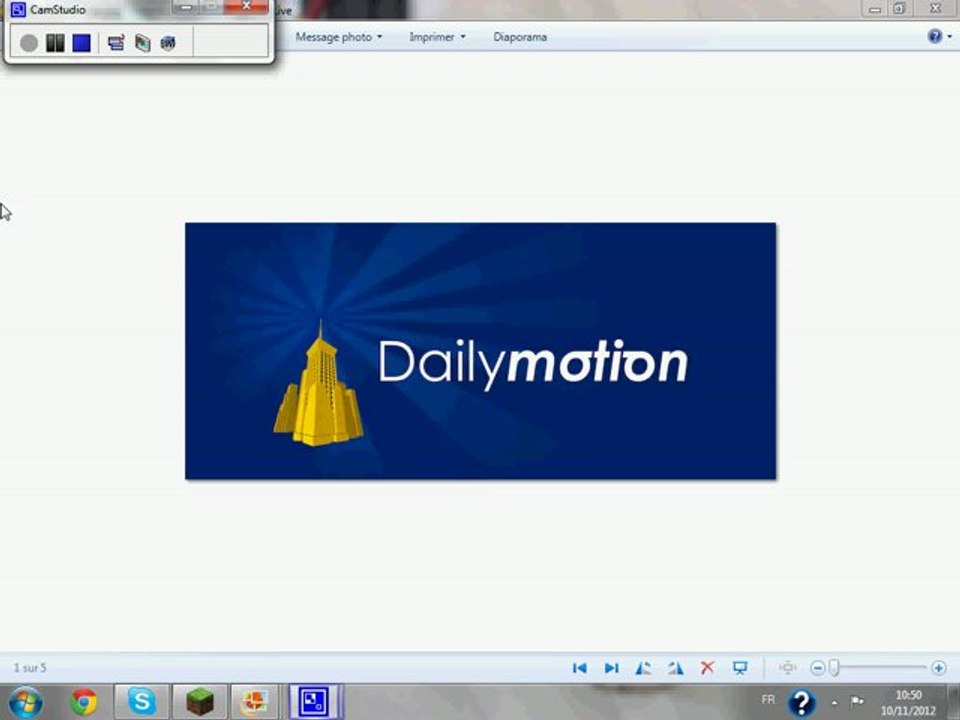The width and height of the screenshot is (960, 720).
Task: Click the zoom slider handle
Action: (834, 668)
